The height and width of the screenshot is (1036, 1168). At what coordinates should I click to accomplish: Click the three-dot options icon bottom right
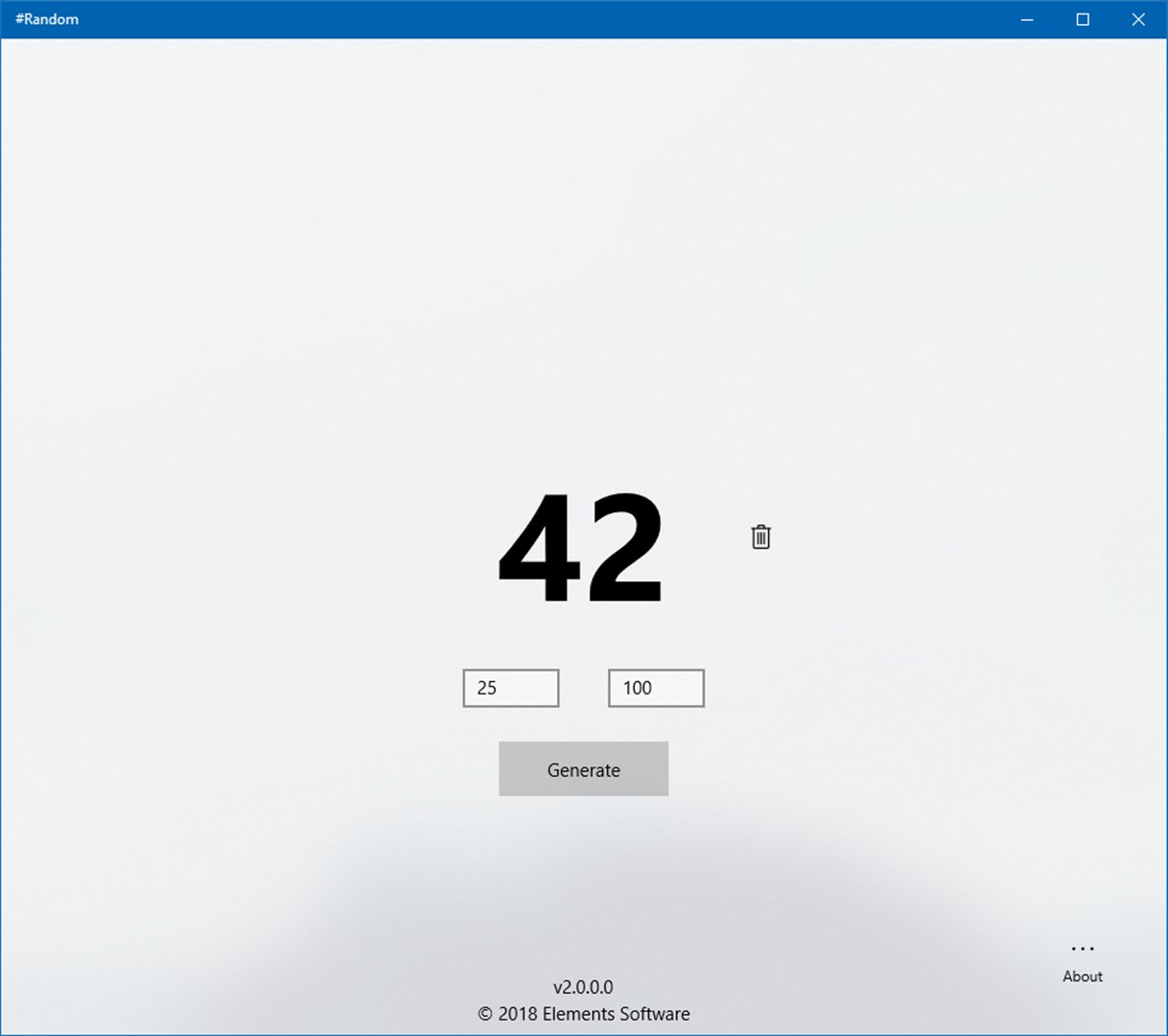click(1082, 948)
